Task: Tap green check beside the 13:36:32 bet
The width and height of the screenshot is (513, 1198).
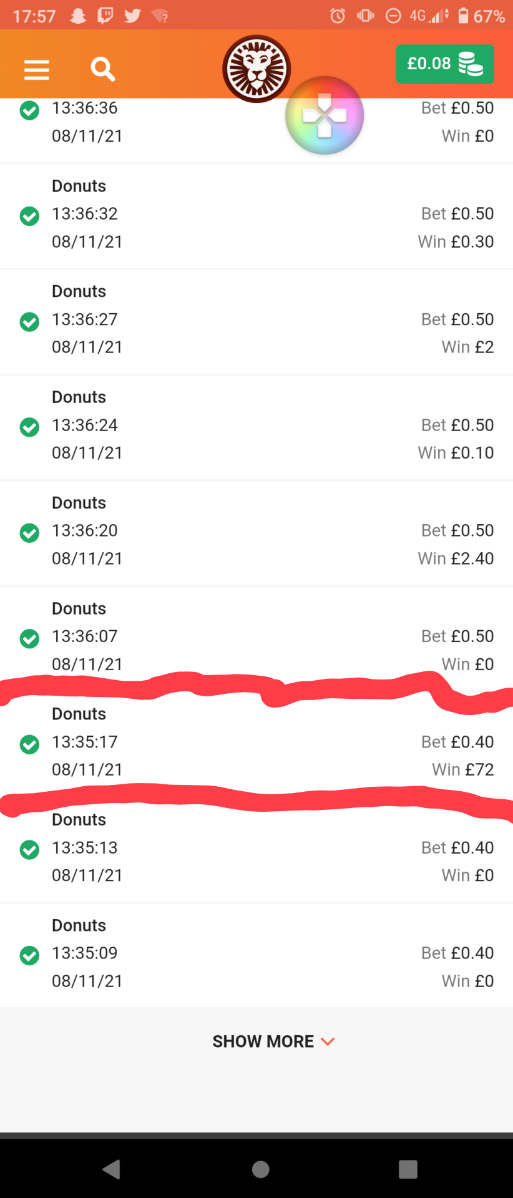Action: click(29, 216)
